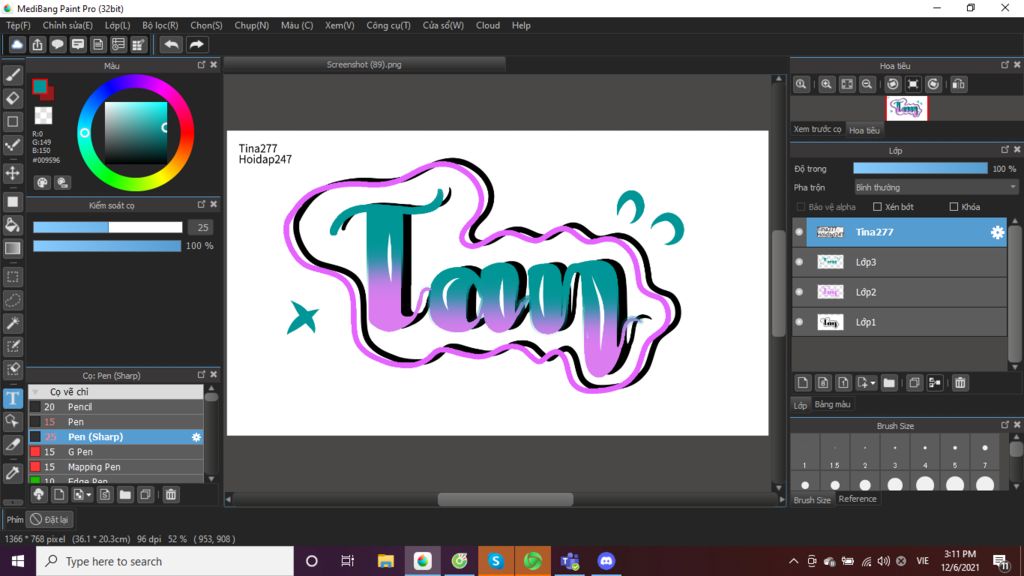Hide the Tina277 layer
The width and height of the screenshot is (1024, 576).
pos(799,232)
